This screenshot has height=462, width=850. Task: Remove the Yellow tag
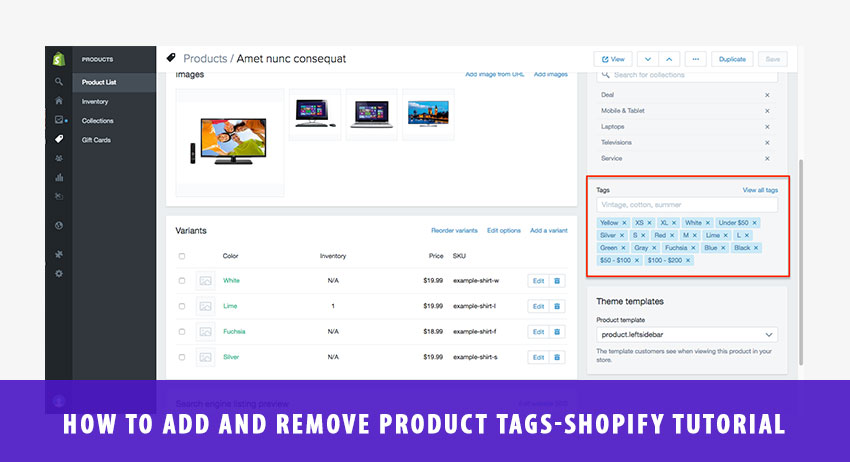click(624, 223)
